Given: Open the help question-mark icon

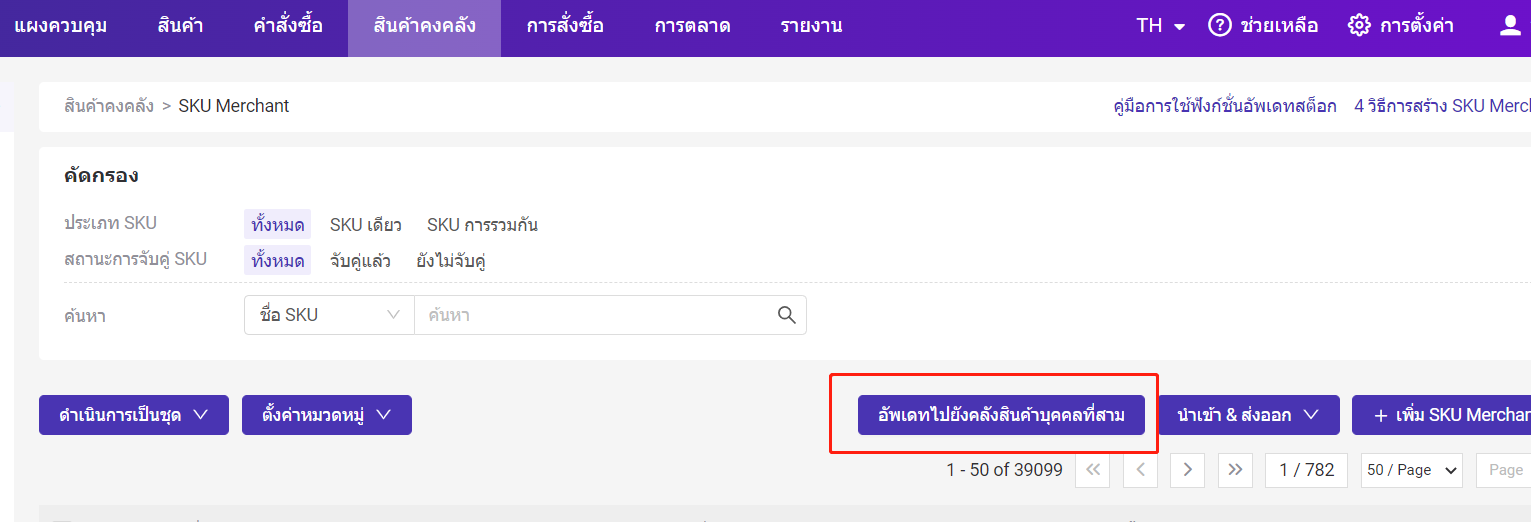Looking at the screenshot, I should (1219, 26).
